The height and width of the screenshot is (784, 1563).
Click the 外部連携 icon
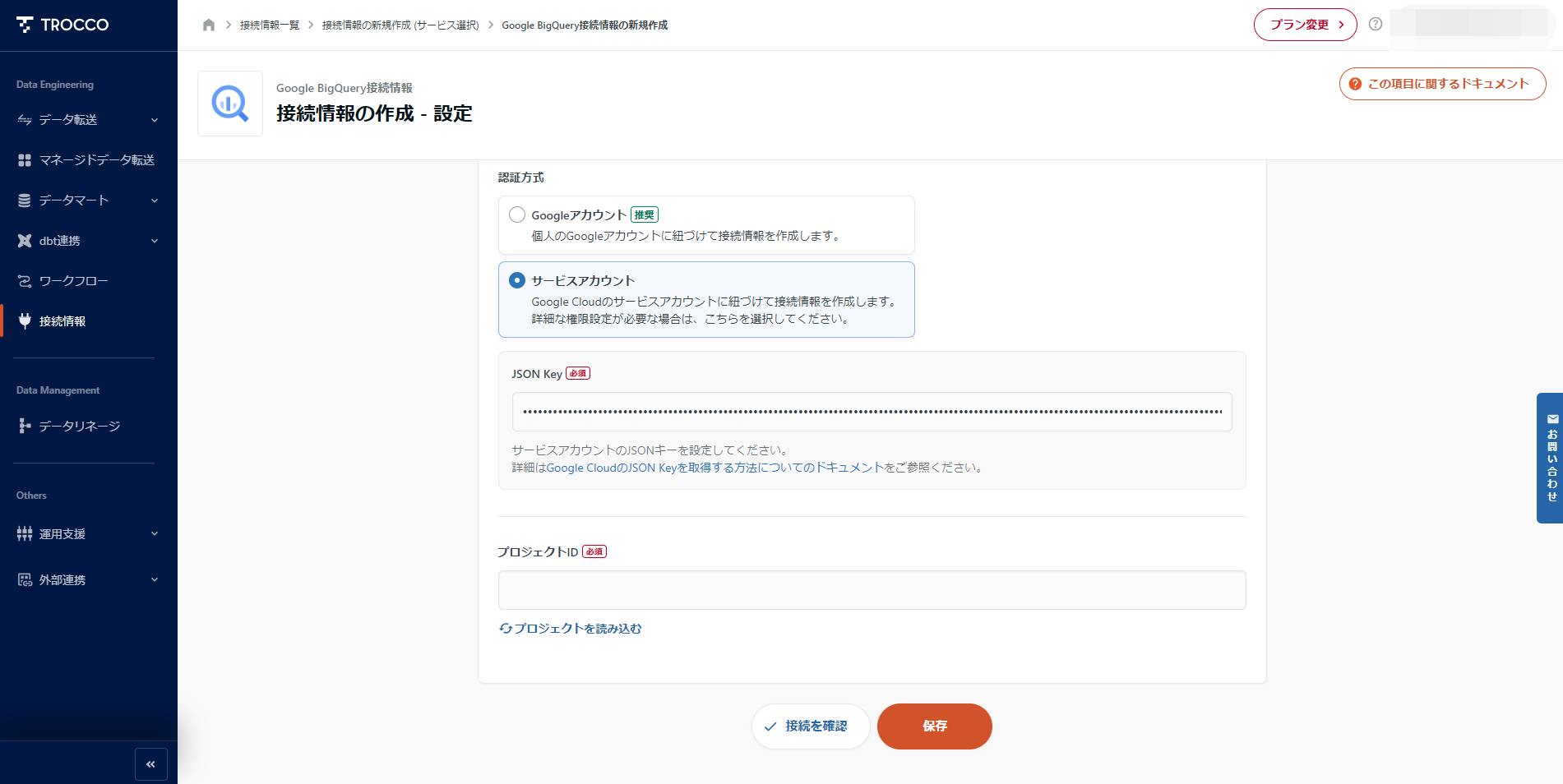[x=25, y=580]
